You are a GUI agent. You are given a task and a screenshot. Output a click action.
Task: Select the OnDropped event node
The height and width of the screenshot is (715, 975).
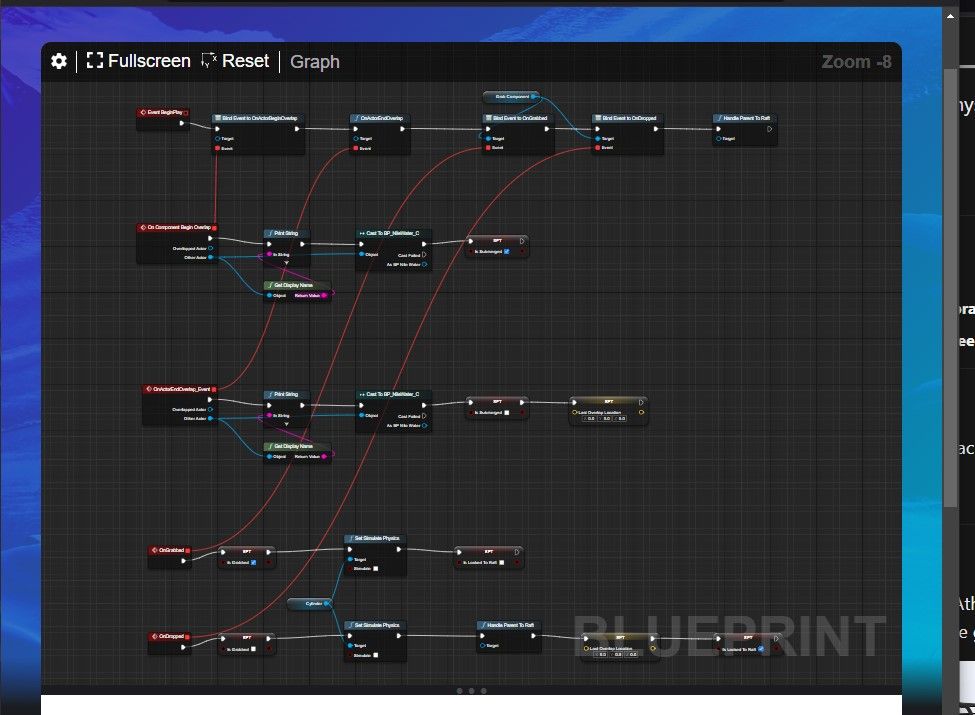point(170,644)
